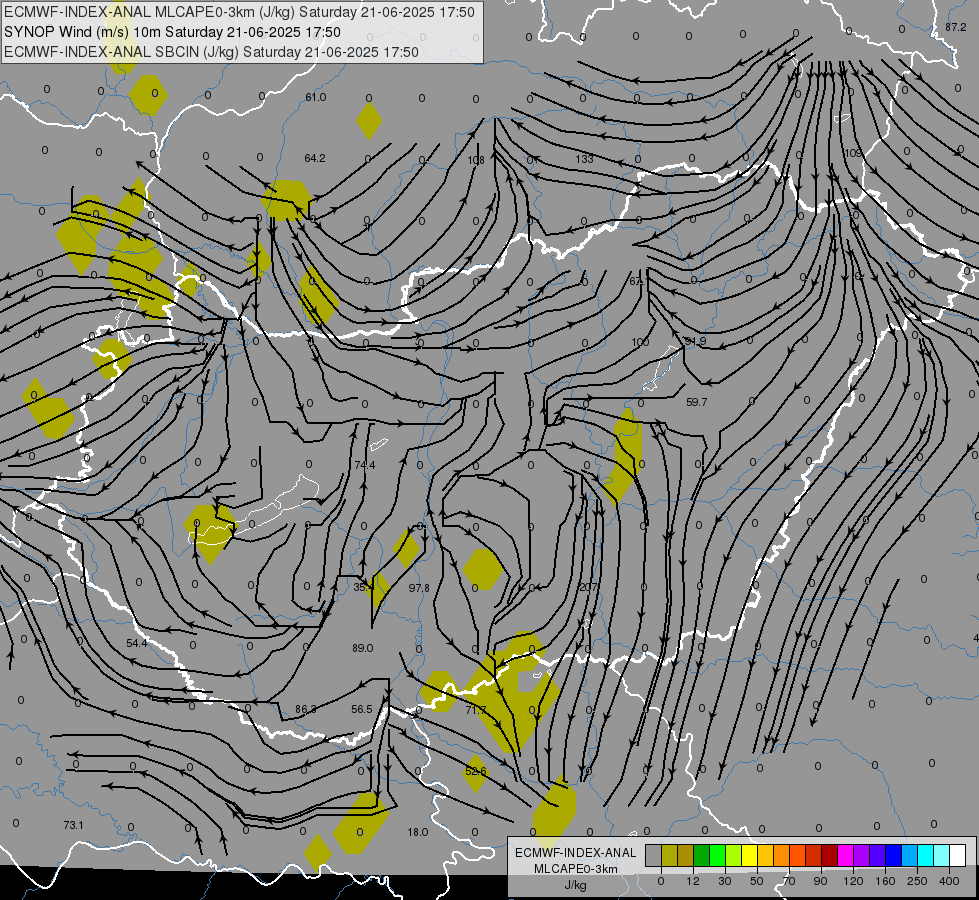Screen dimensions: 979x900
Task: Select the dark green swatch after tick 12
Action: [x=702, y=855]
